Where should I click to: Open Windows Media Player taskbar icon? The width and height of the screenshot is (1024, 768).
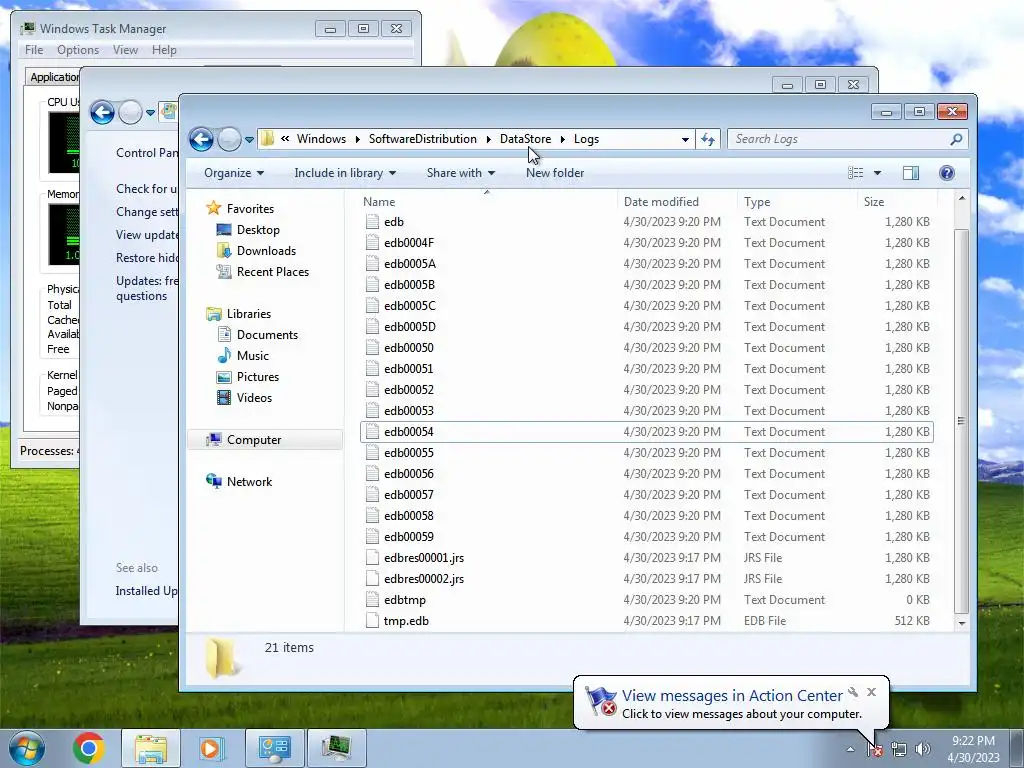pos(211,748)
